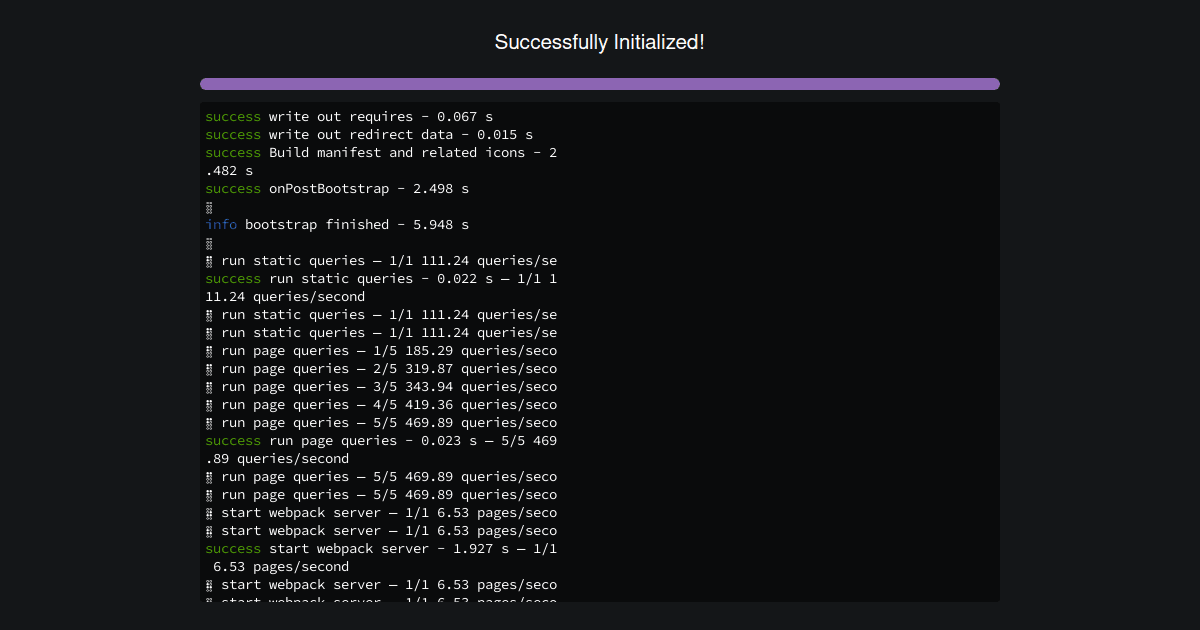The height and width of the screenshot is (630, 1200).
Task: Click the '2/5 319.87 queries/seco' line
Action: pos(385,368)
